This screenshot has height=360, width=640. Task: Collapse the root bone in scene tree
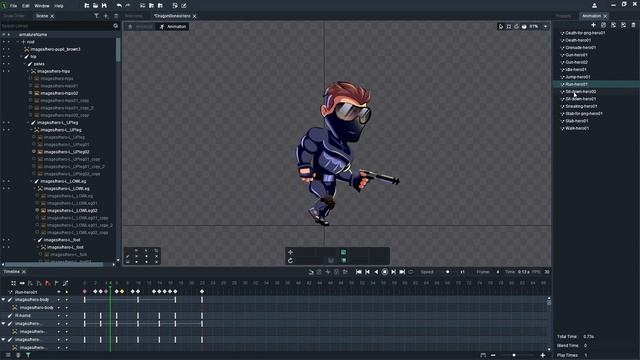pos(18,42)
